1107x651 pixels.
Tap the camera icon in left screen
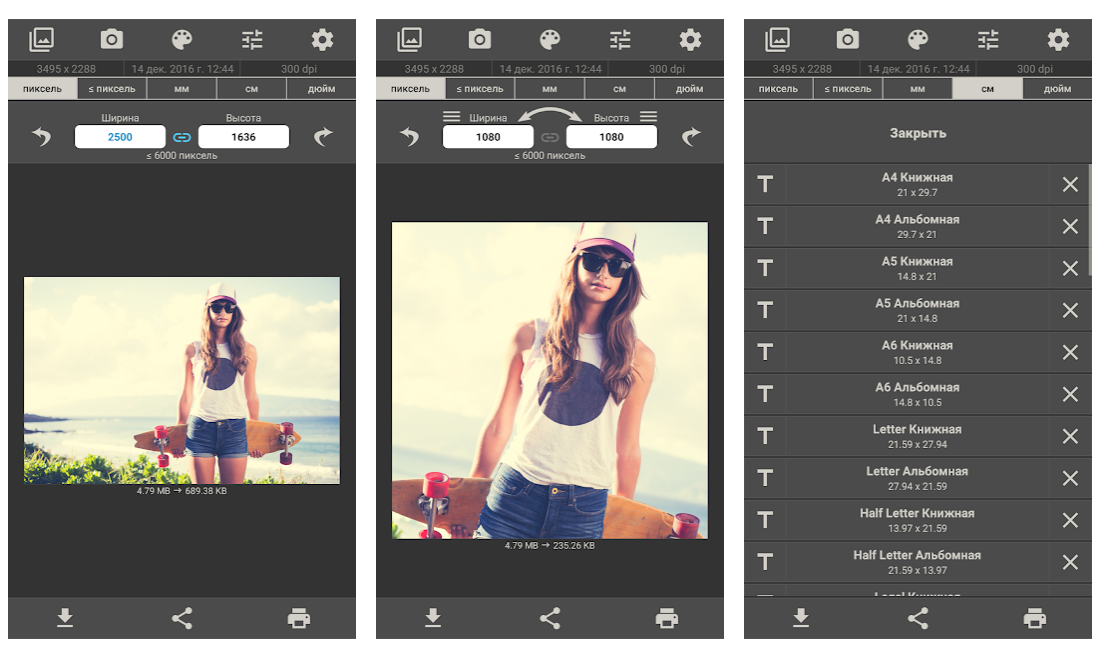point(112,39)
